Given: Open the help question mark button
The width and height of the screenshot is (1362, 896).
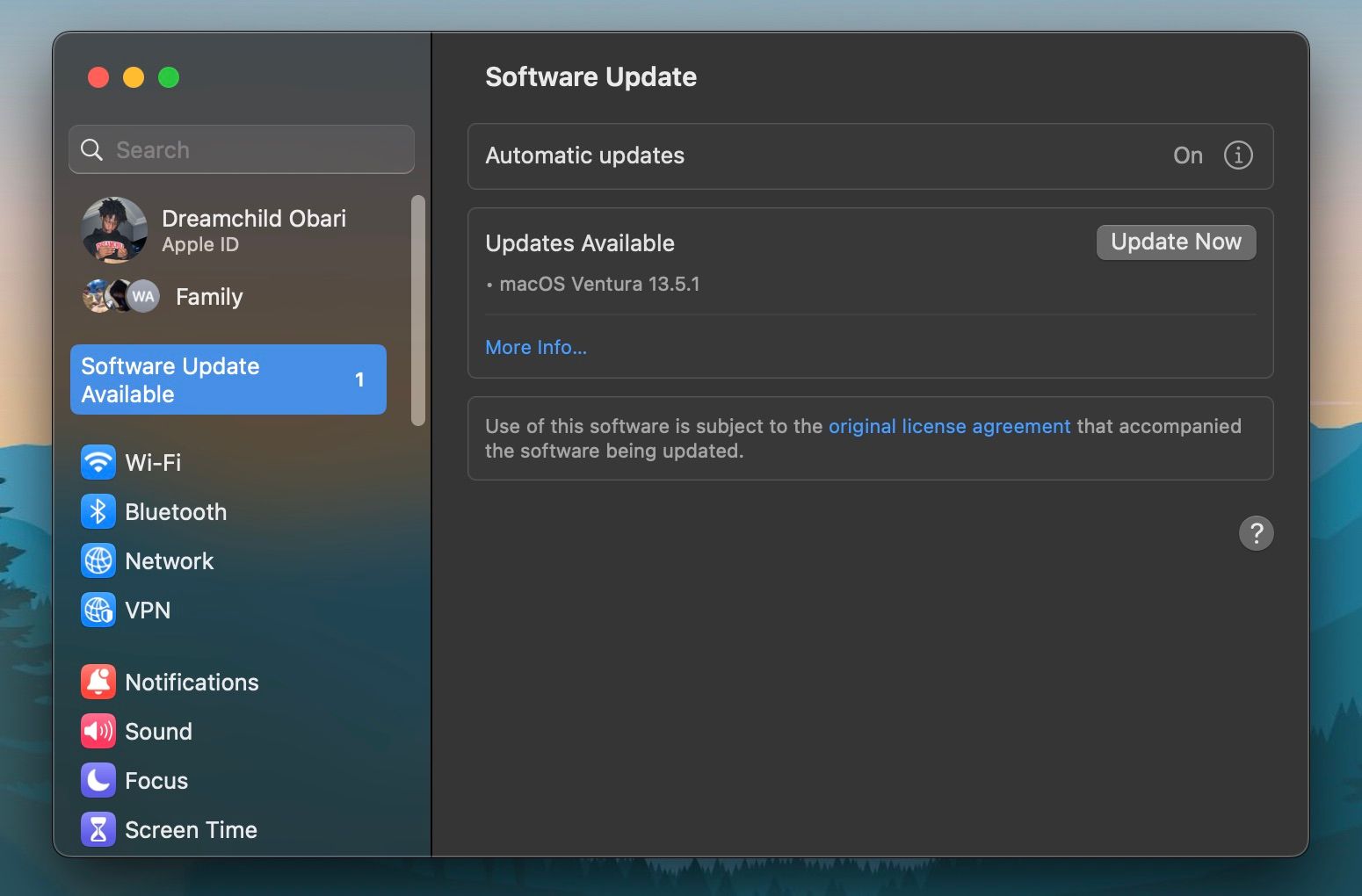Looking at the screenshot, I should click(1256, 533).
